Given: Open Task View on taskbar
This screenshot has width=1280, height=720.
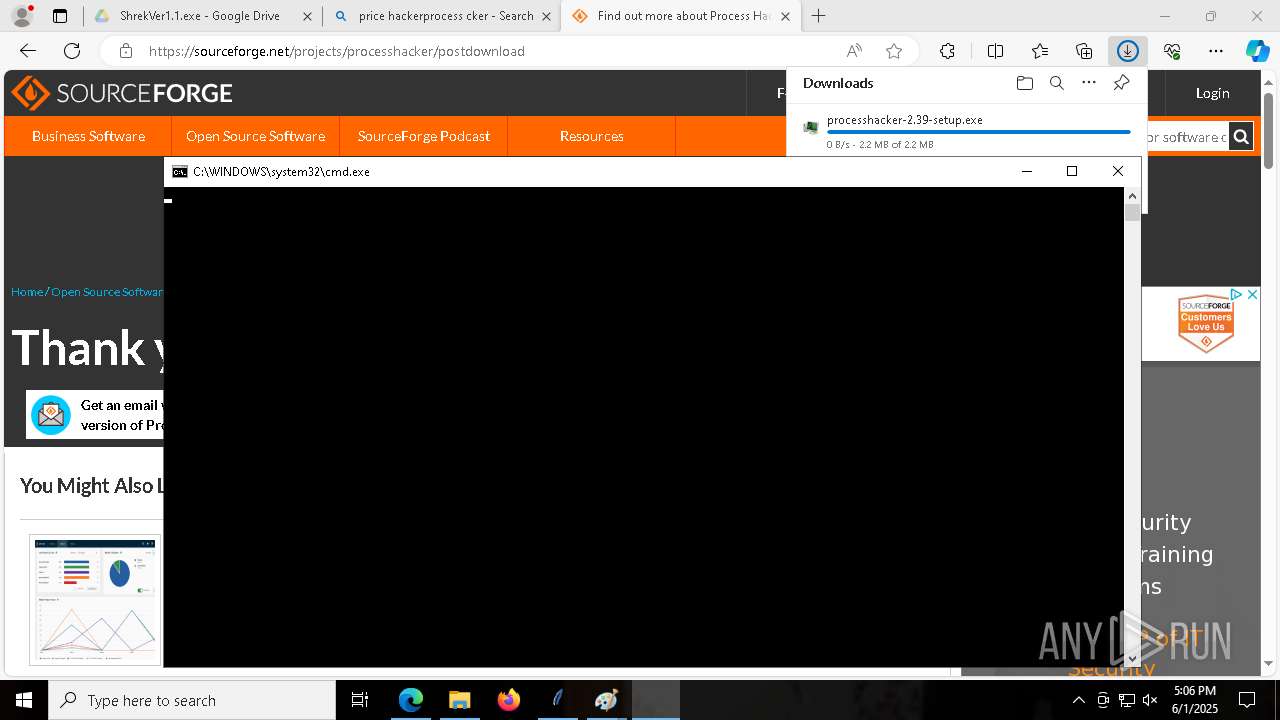Looking at the screenshot, I should [360, 700].
